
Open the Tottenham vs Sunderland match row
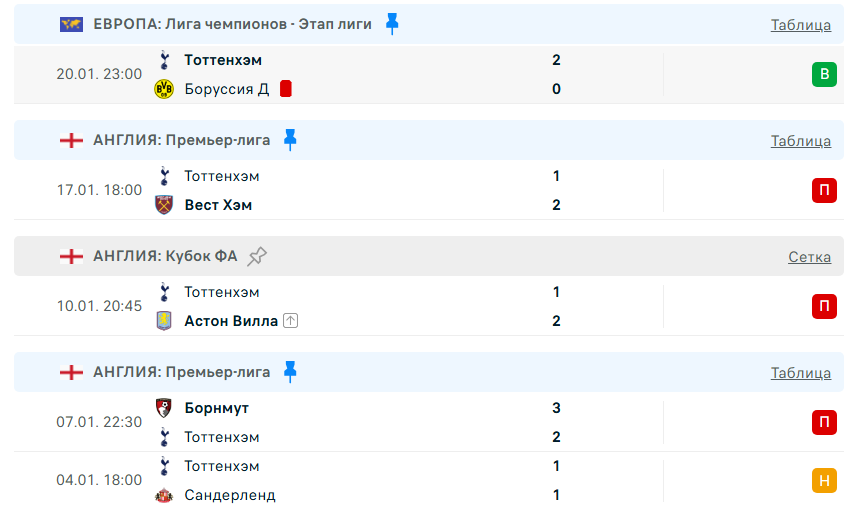(400, 480)
